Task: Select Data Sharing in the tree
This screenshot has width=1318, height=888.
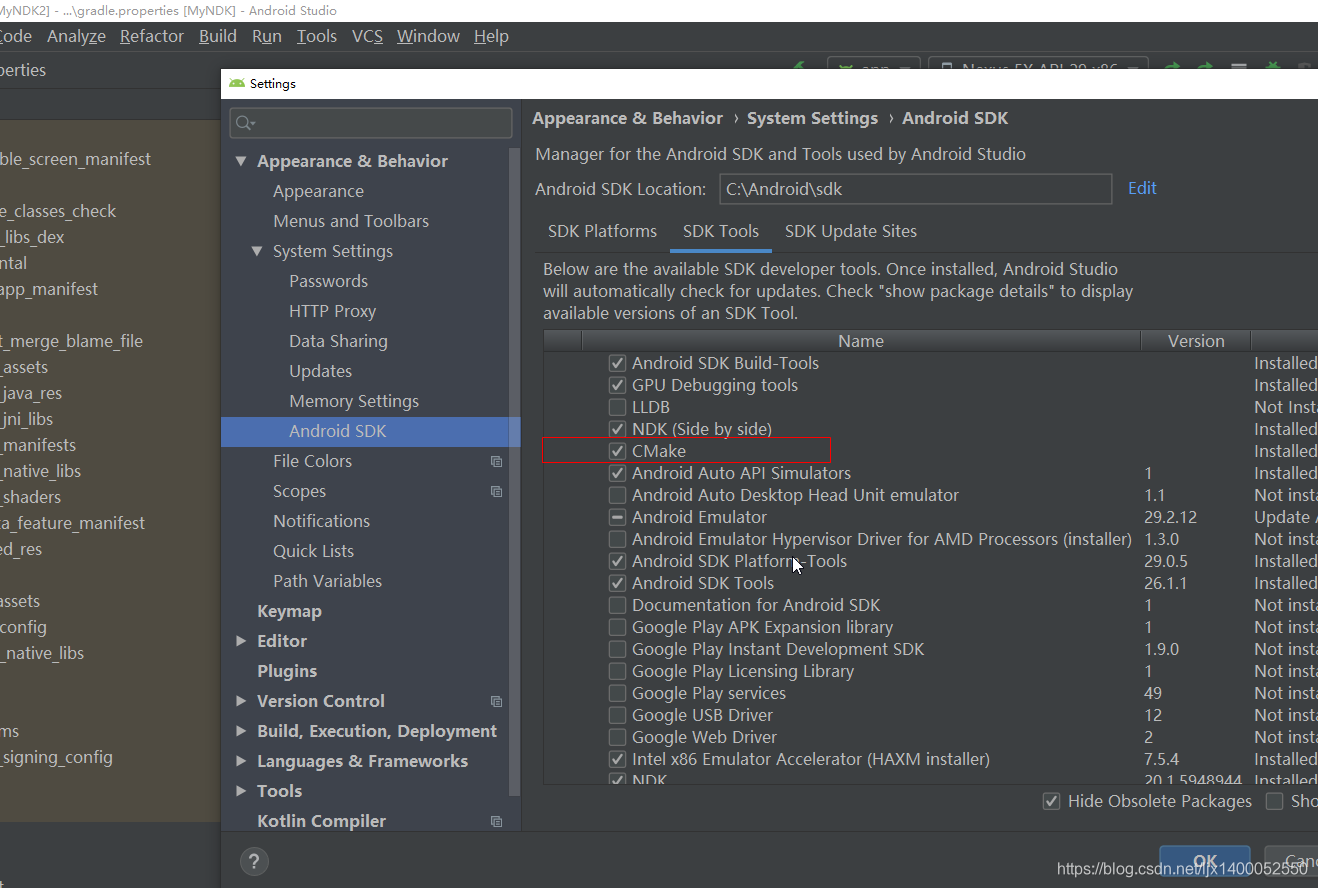Action: pyautogui.click(x=338, y=341)
